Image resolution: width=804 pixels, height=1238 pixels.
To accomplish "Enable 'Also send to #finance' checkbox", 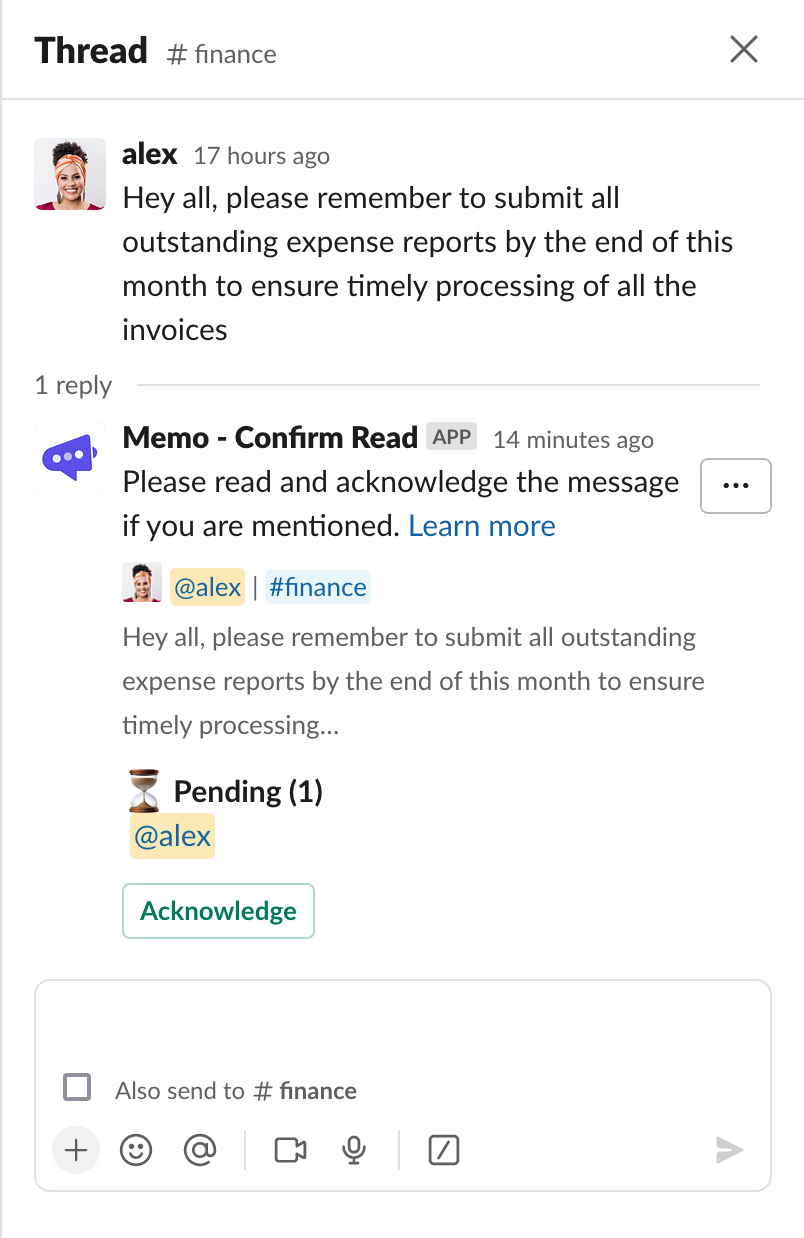I will pos(77,1088).
